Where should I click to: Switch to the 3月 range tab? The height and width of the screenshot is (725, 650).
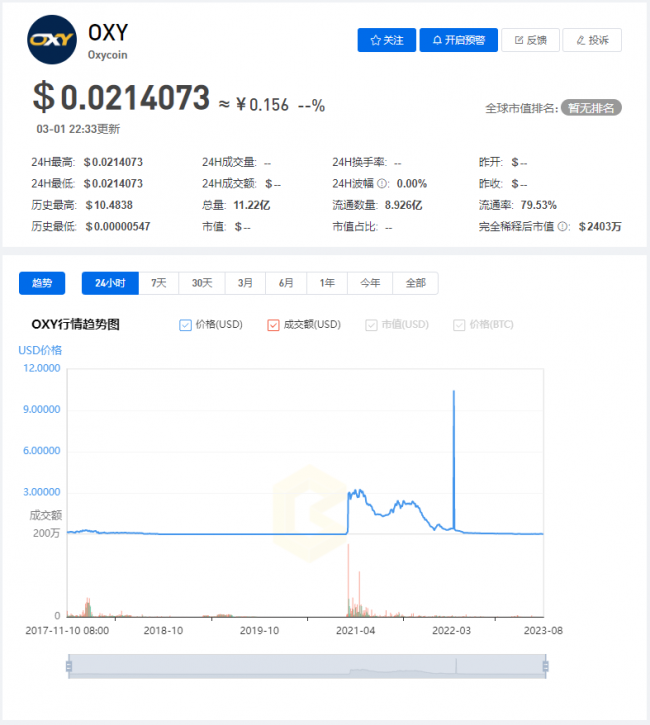click(x=245, y=283)
